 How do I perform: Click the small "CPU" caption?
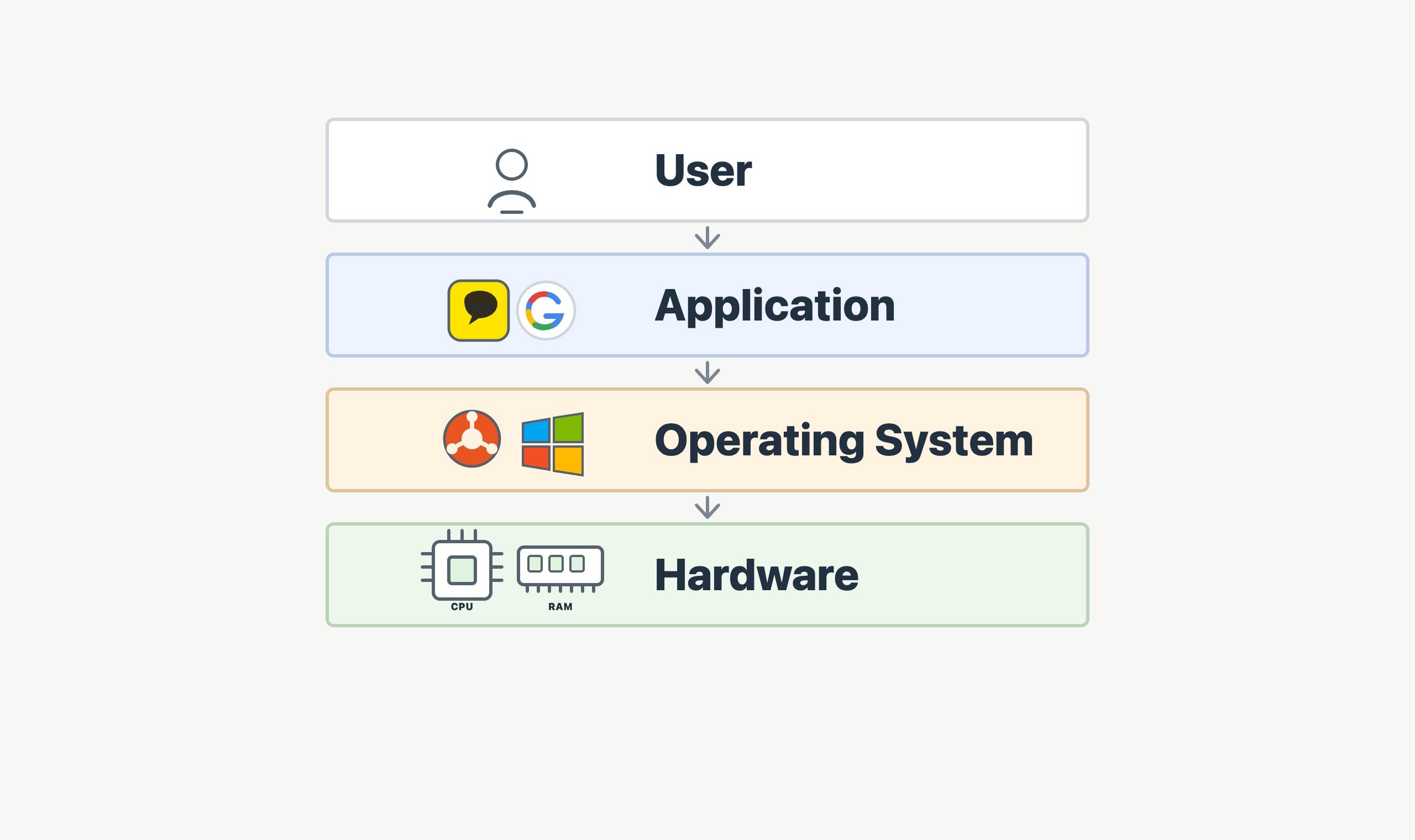click(x=462, y=607)
